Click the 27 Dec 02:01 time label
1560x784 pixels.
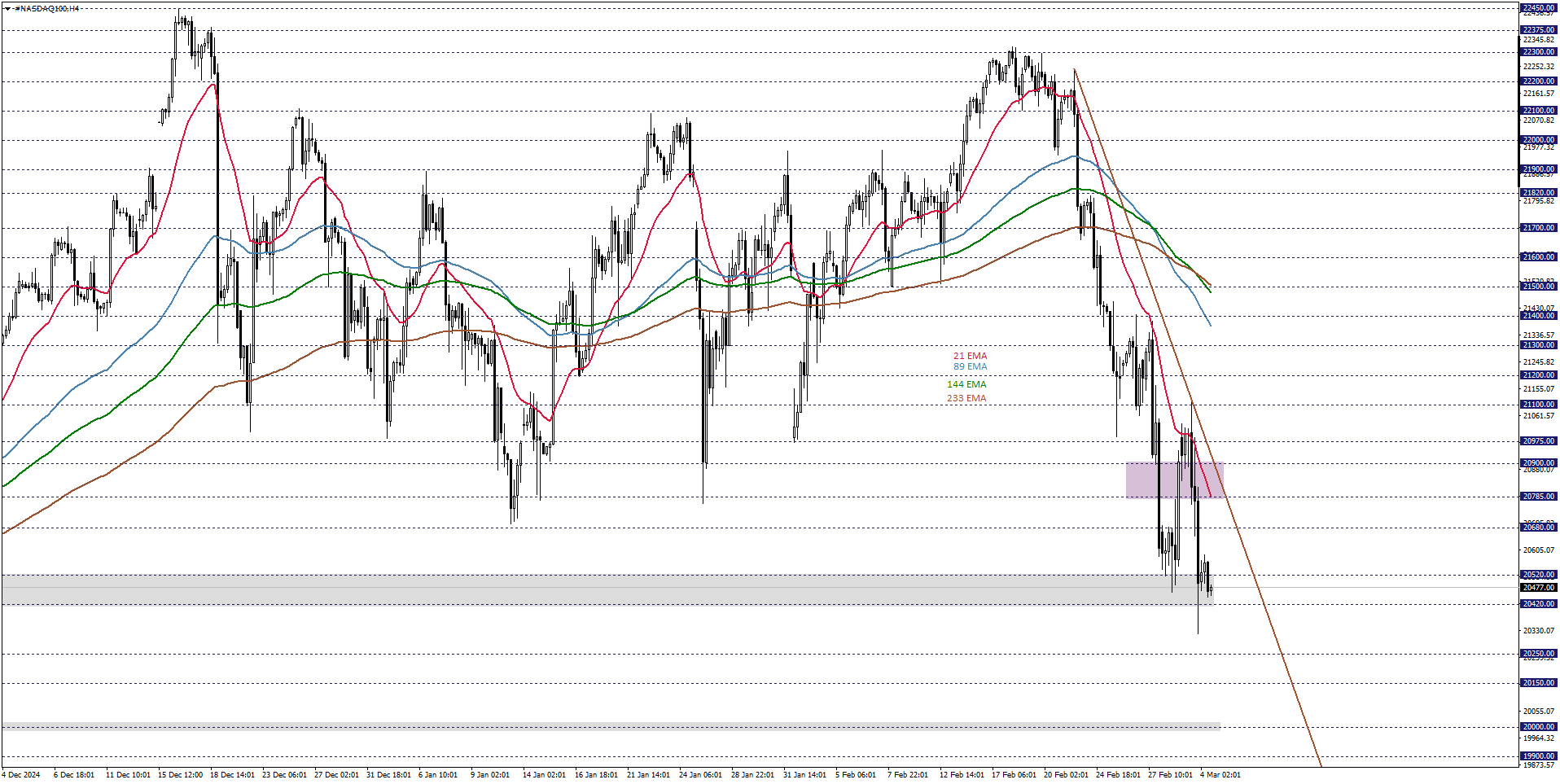(336, 775)
